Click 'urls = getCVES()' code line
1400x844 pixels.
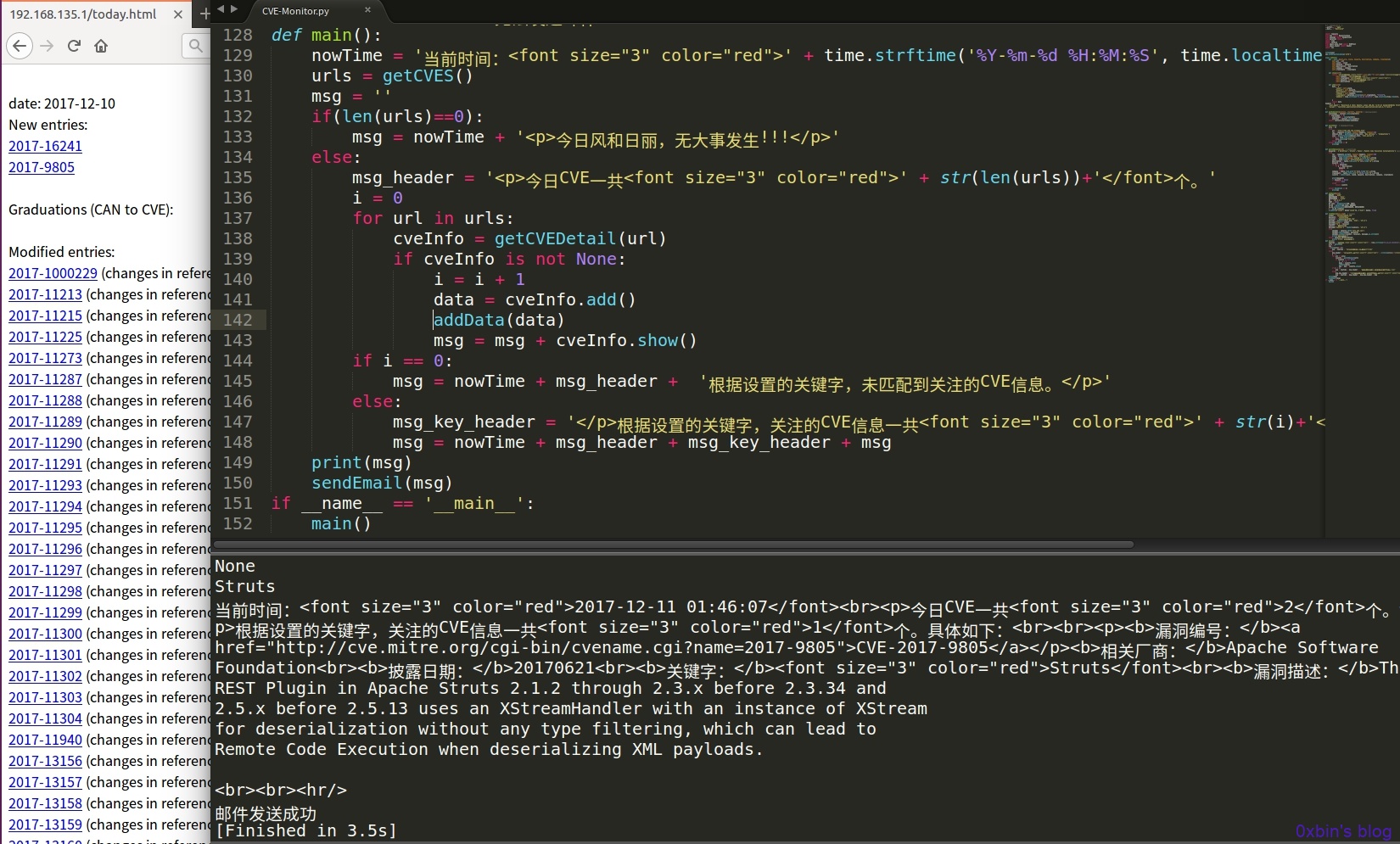point(392,75)
